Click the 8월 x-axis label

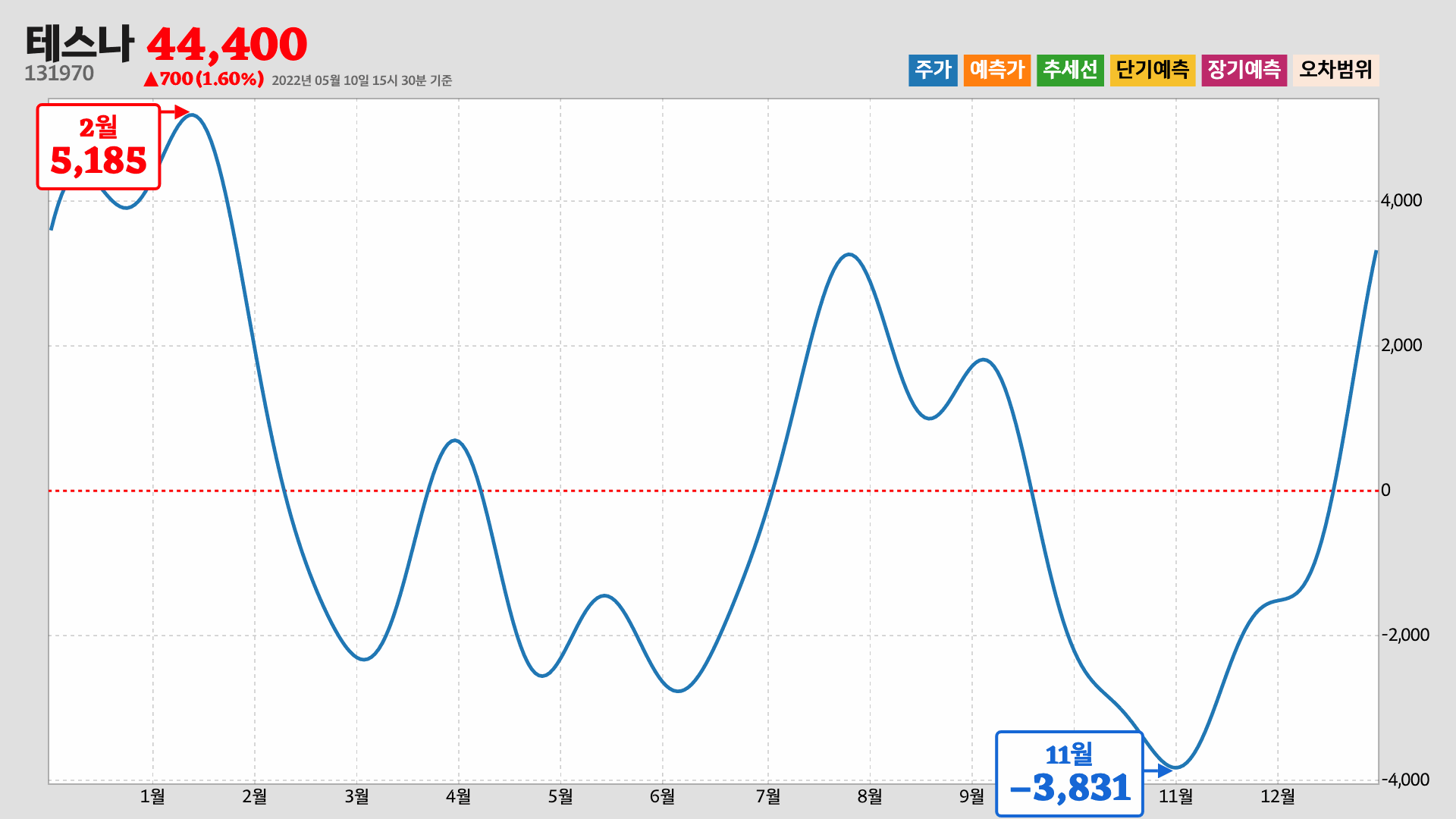tap(870, 796)
